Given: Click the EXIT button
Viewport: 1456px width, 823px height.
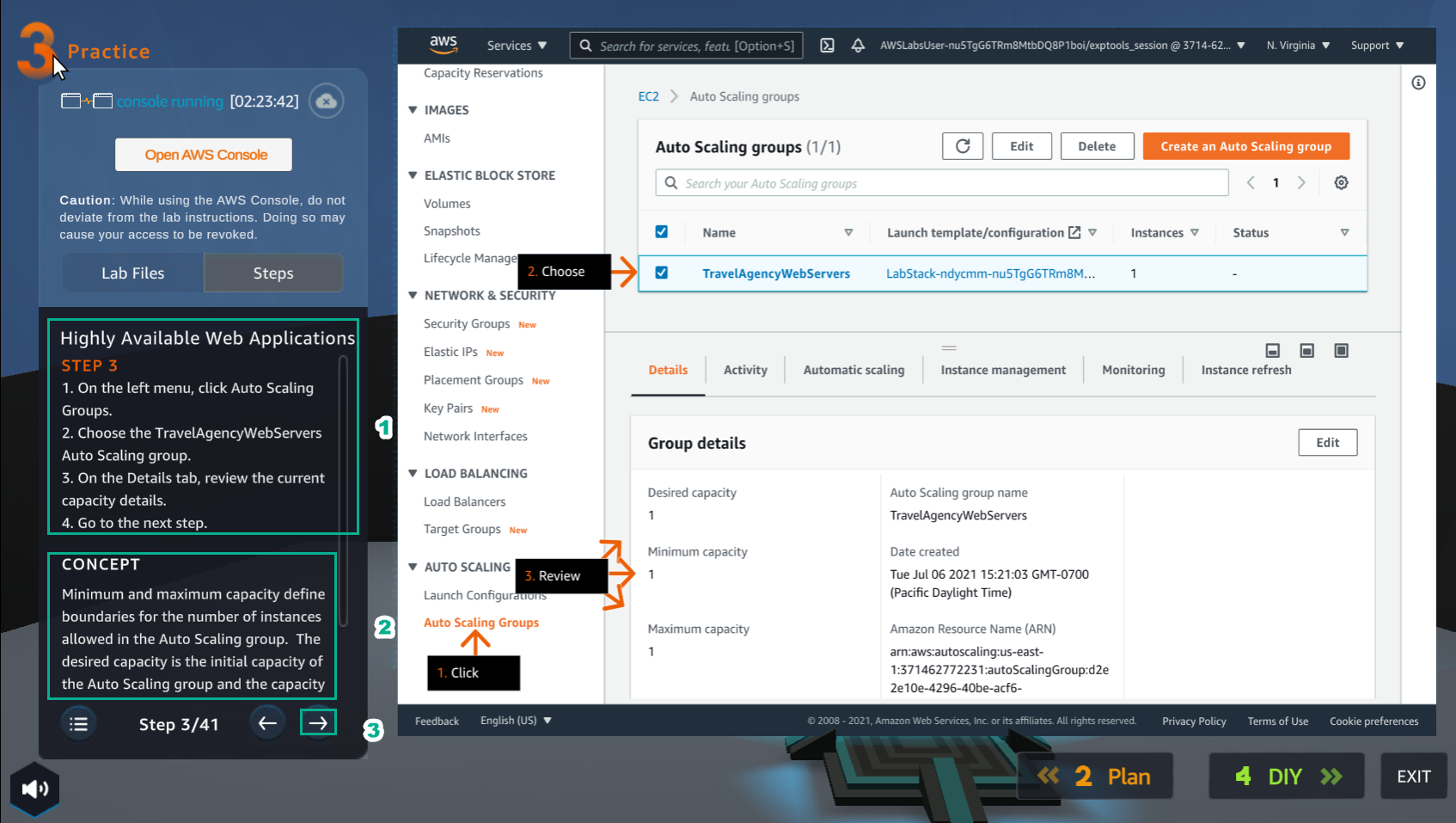Looking at the screenshot, I should coord(1414,777).
